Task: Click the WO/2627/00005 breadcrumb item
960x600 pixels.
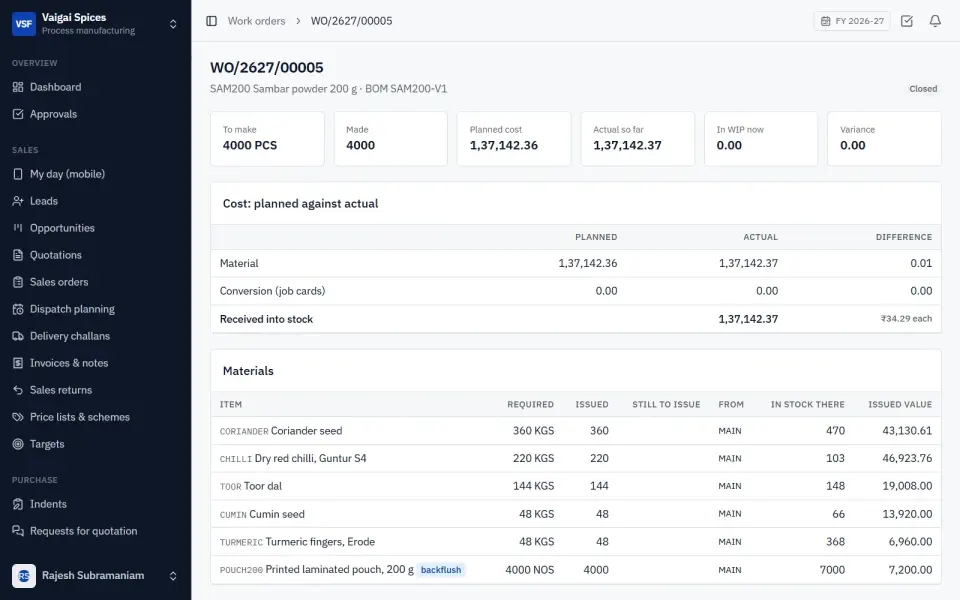Action: (x=351, y=21)
